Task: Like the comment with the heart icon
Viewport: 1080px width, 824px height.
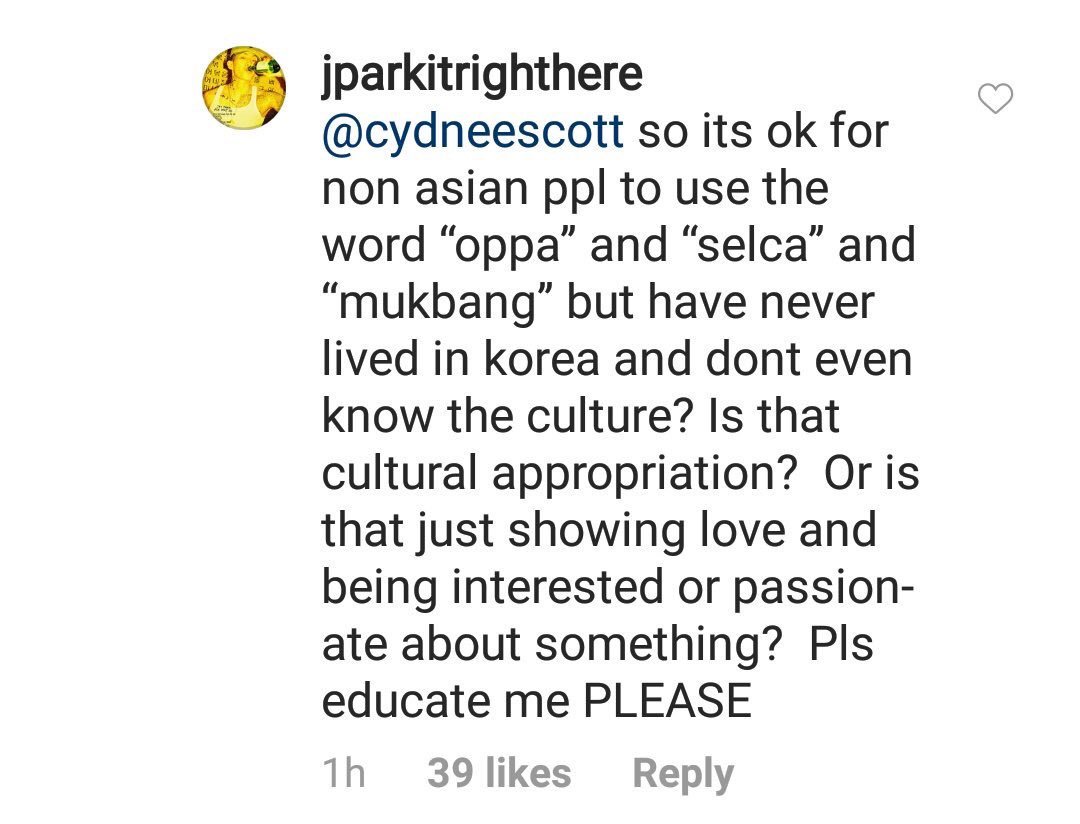Action: [x=994, y=99]
